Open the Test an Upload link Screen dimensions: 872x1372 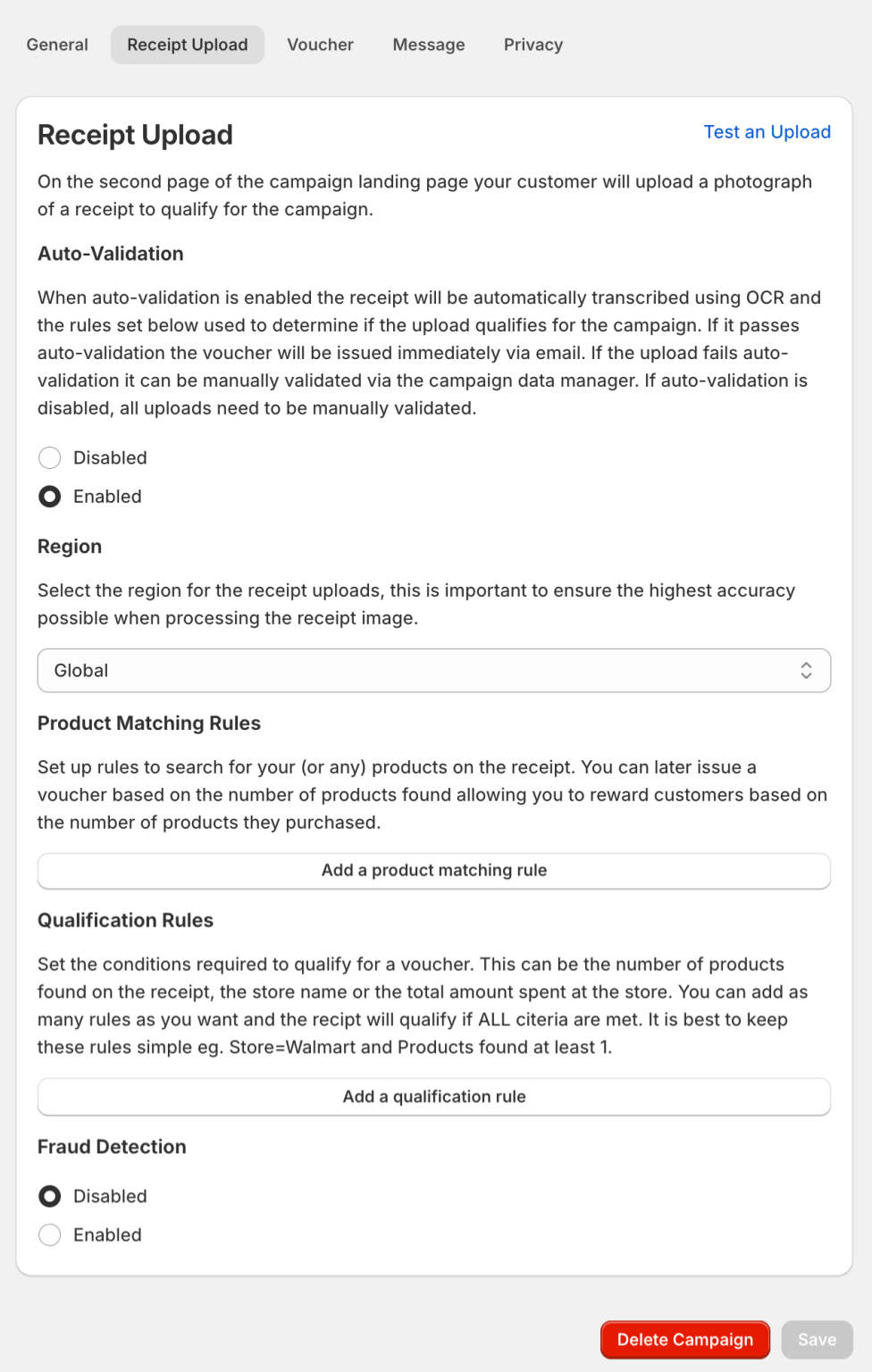(767, 132)
